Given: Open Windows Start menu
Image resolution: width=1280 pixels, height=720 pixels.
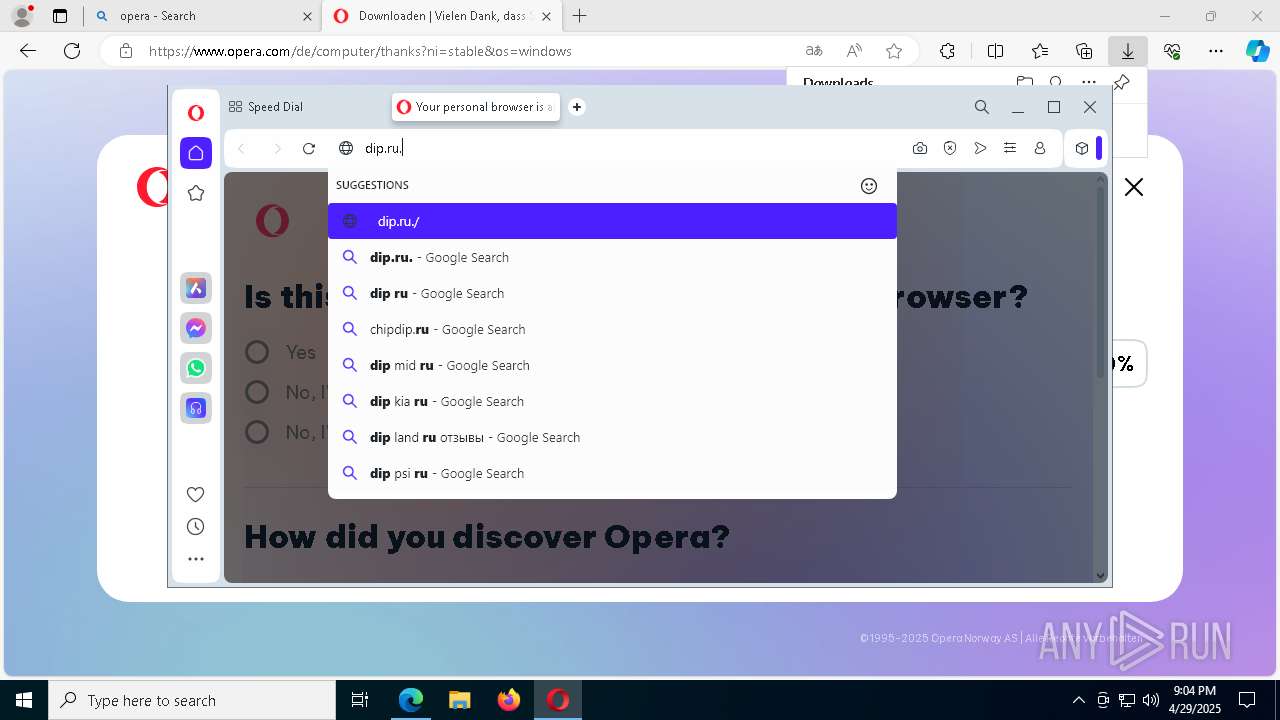Looking at the screenshot, I should pyautogui.click(x=24, y=700).
